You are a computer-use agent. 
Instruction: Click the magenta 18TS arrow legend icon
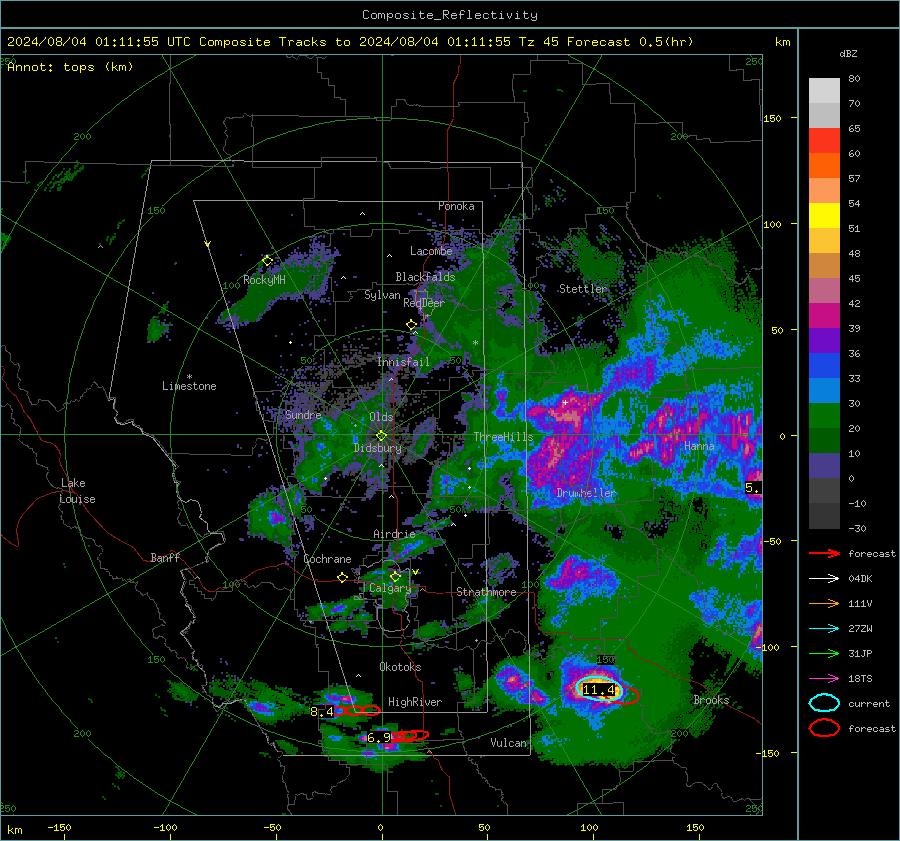pyautogui.click(x=824, y=679)
